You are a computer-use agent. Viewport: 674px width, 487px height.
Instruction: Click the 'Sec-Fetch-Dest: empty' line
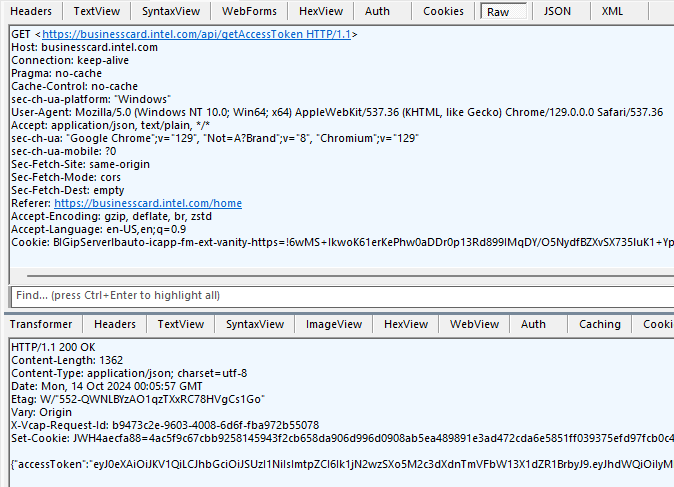67,190
